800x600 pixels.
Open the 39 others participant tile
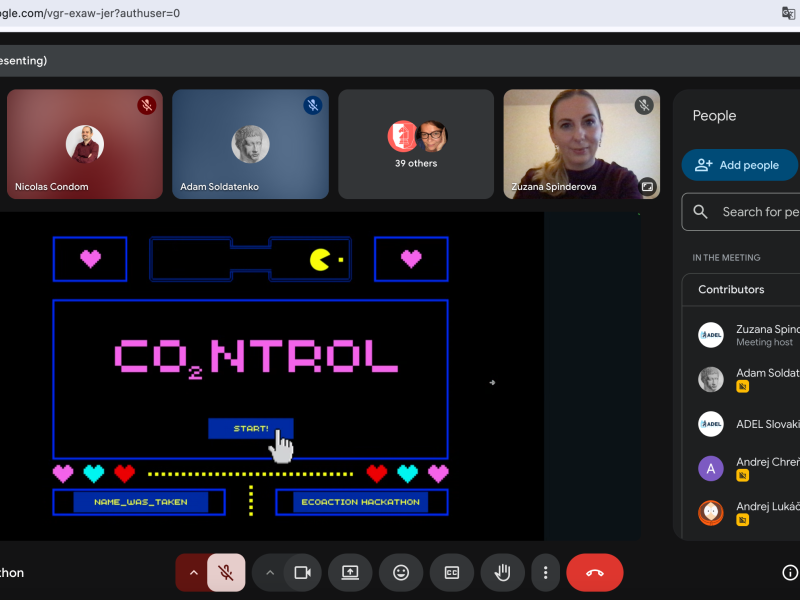(x=416, y=144)
